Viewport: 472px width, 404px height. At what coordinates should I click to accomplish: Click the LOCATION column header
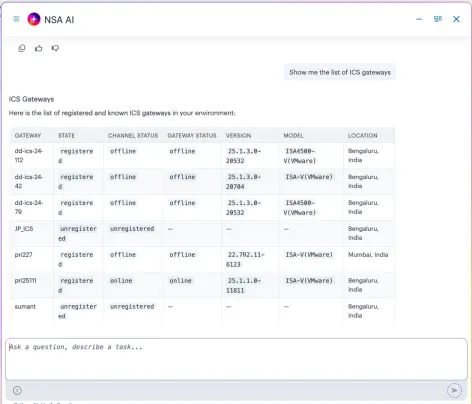tap(363, 136)
